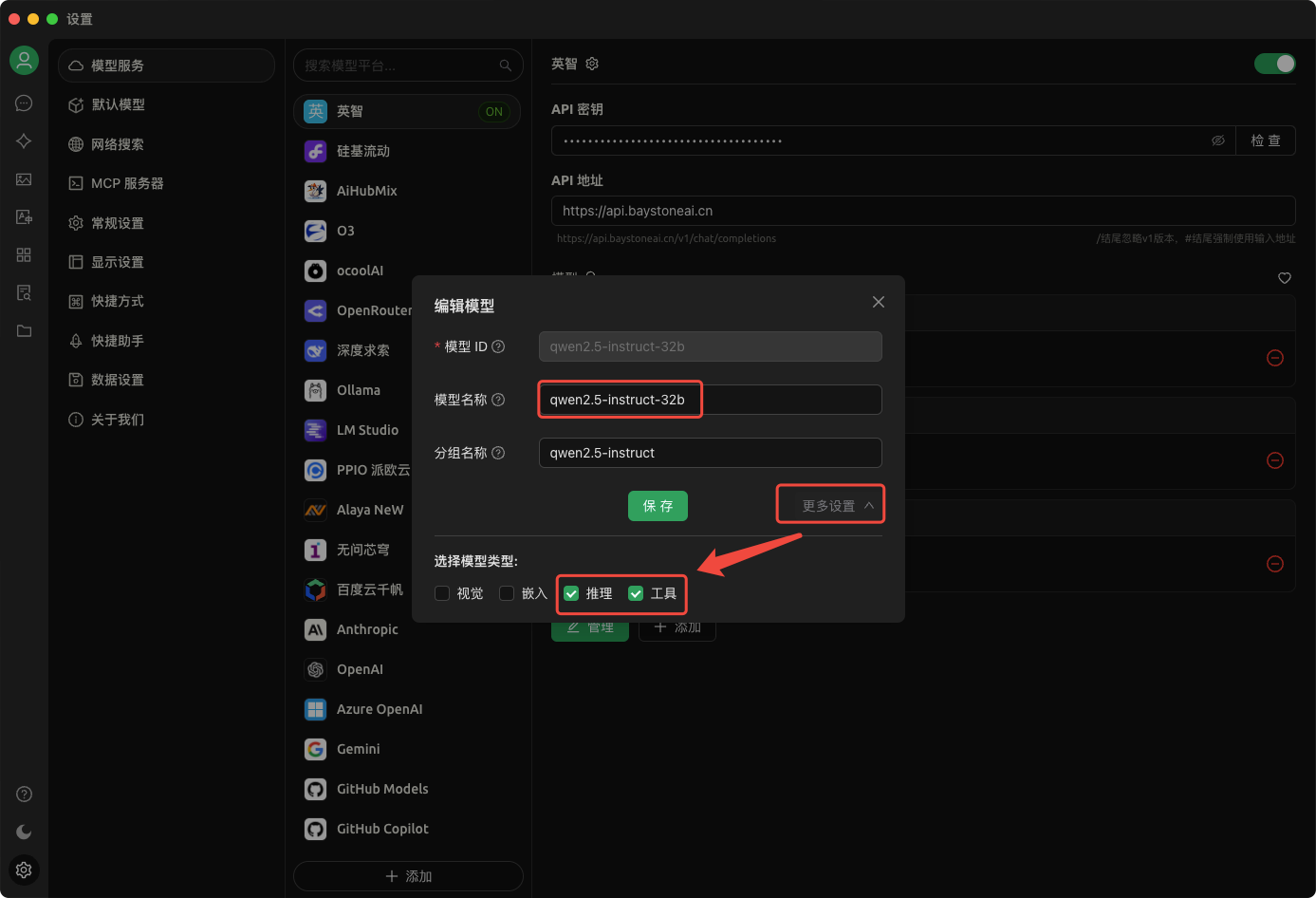This screenshot has height=898, width=1316.
Task: Open 默认模型 settings menu
Action: pyautogui.click(x=166, y=104)
